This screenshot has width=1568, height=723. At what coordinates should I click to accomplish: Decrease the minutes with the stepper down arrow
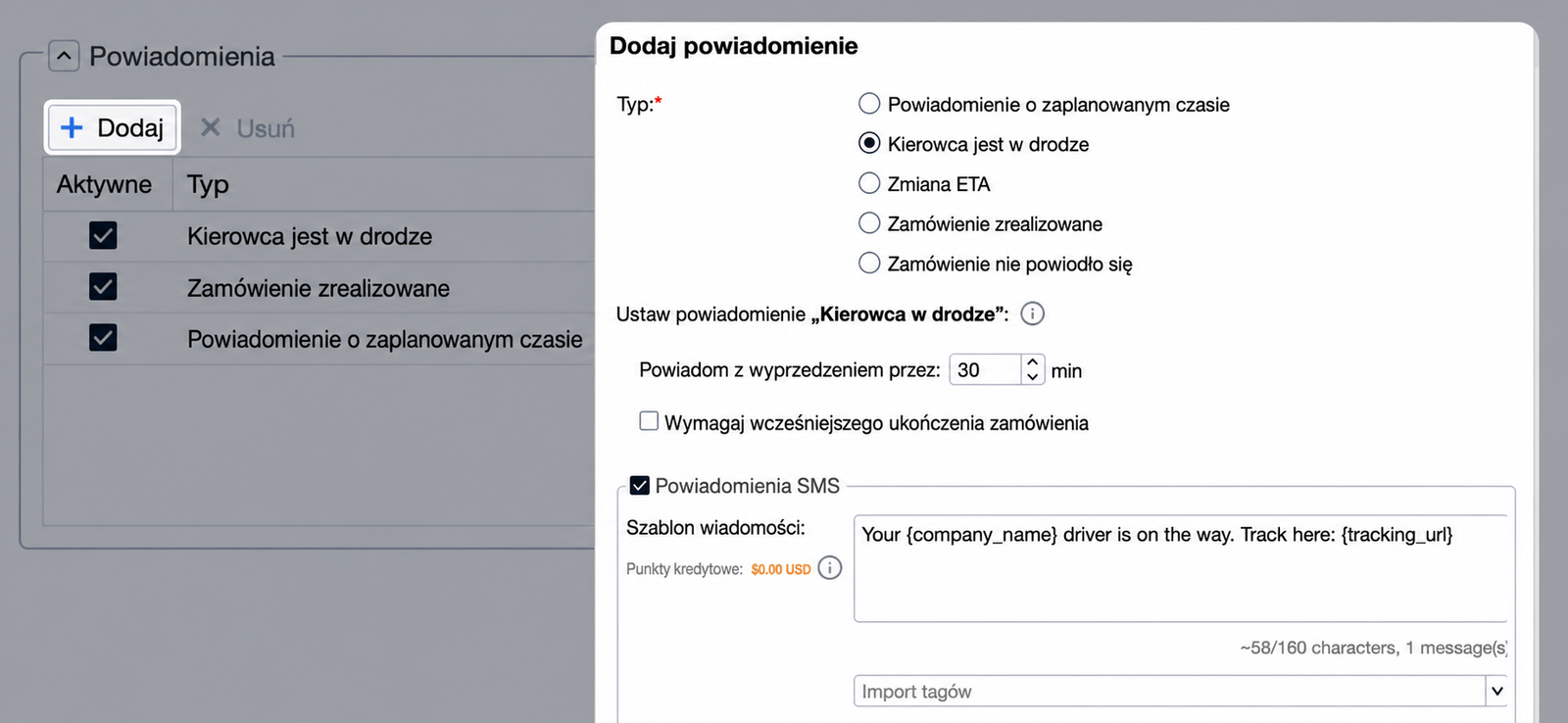[x=1032, y=376]
